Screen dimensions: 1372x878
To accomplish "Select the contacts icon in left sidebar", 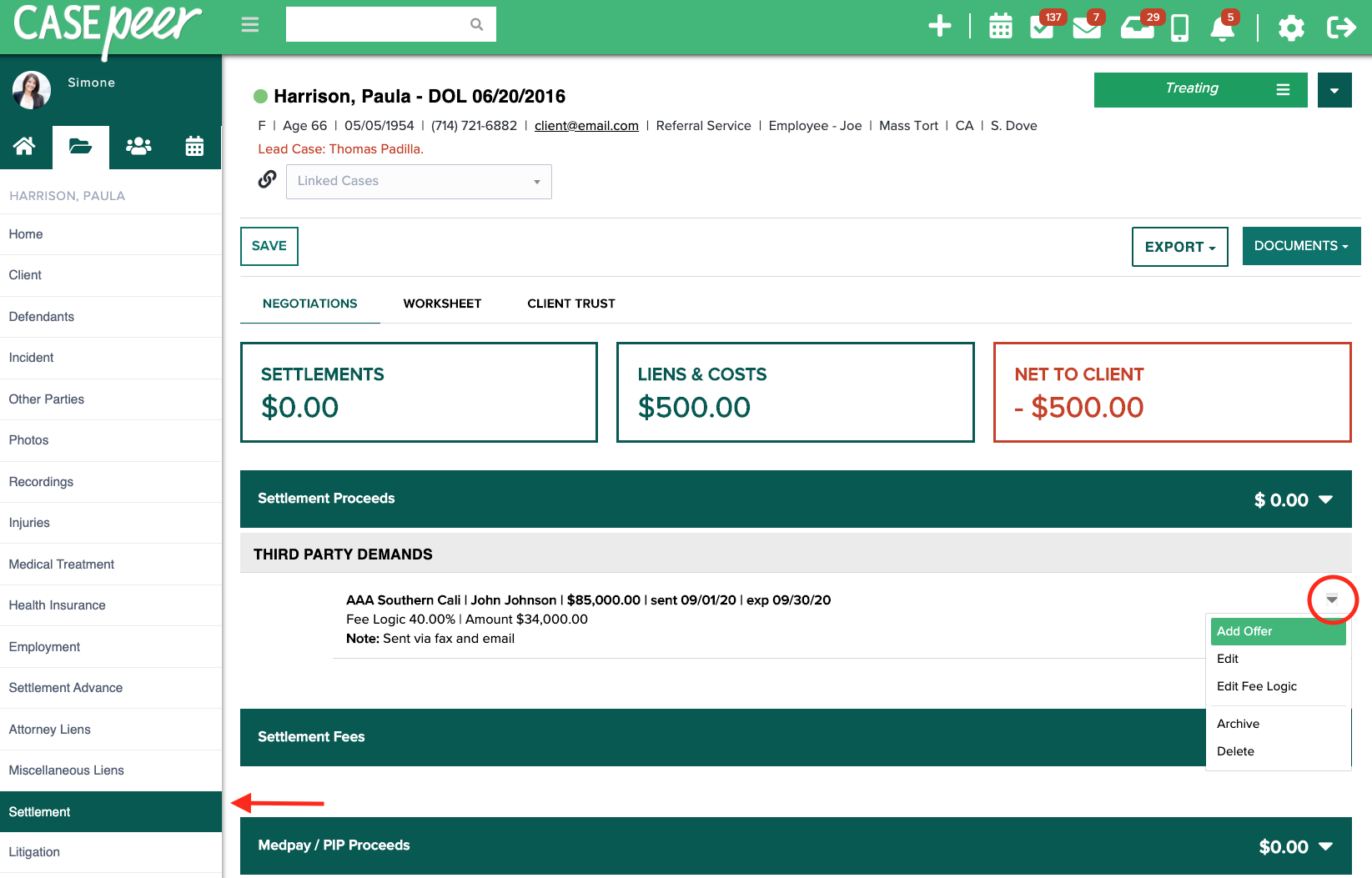I will [x=138, y=147].
